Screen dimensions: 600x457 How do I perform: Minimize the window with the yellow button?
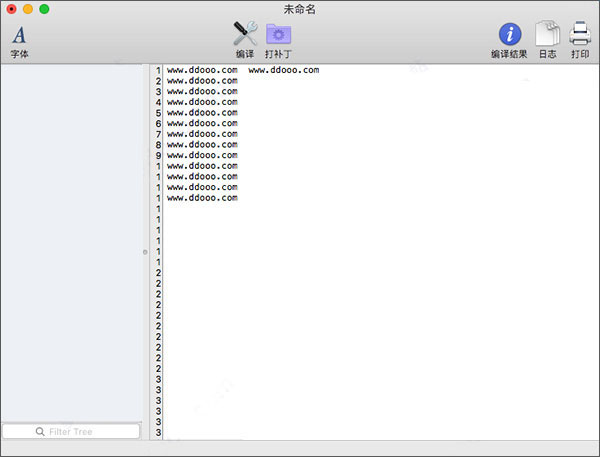[x=28, y=9]
